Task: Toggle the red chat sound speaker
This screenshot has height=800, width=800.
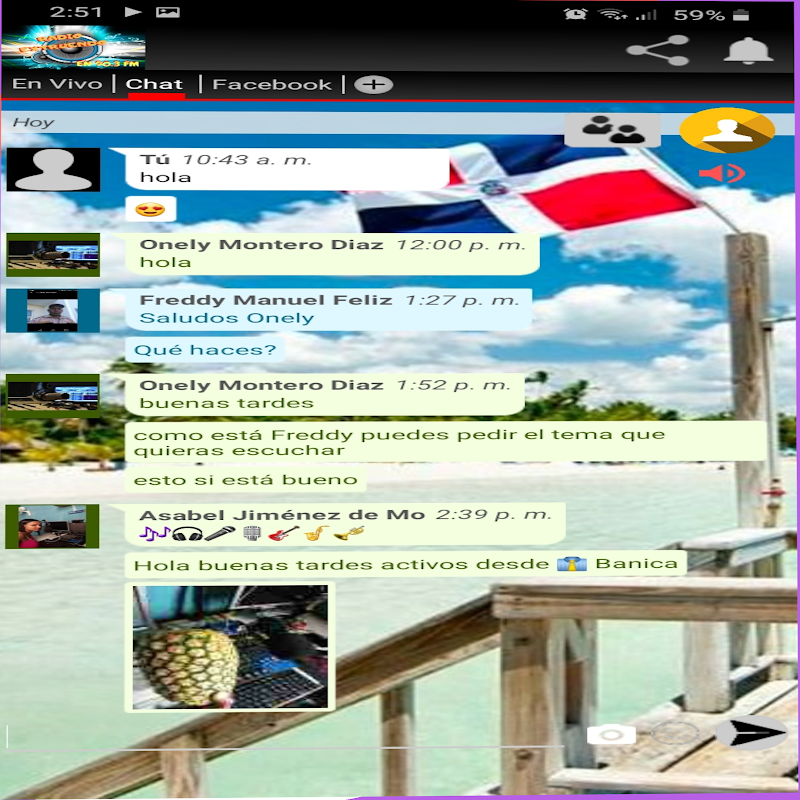Action: click(722, 173)
